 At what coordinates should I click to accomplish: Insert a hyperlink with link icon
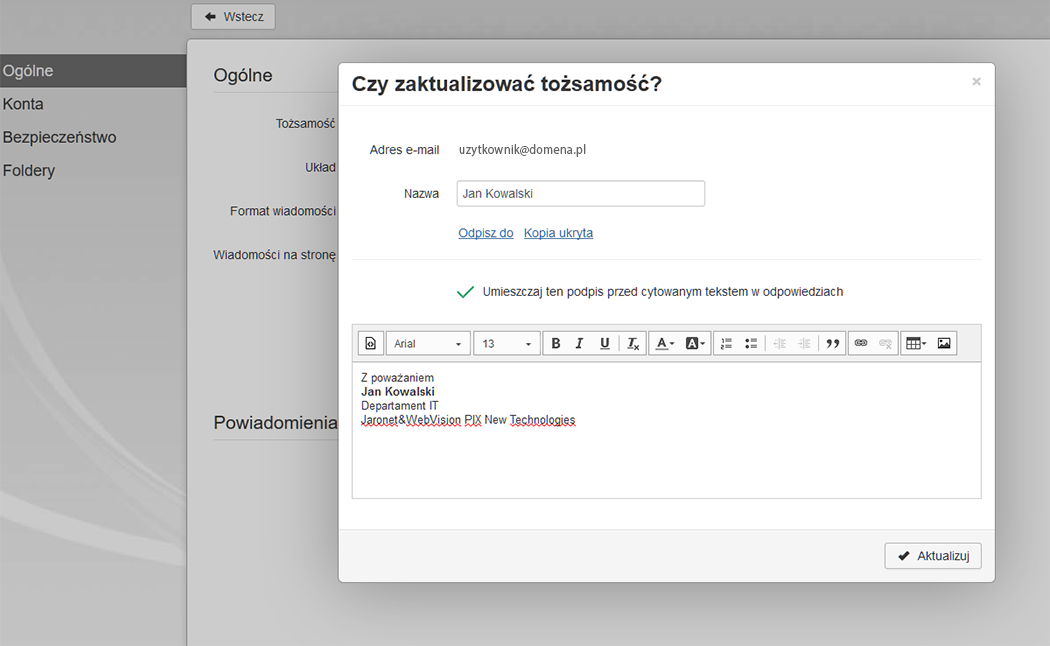pyautogui.click(x=860, y=344)
